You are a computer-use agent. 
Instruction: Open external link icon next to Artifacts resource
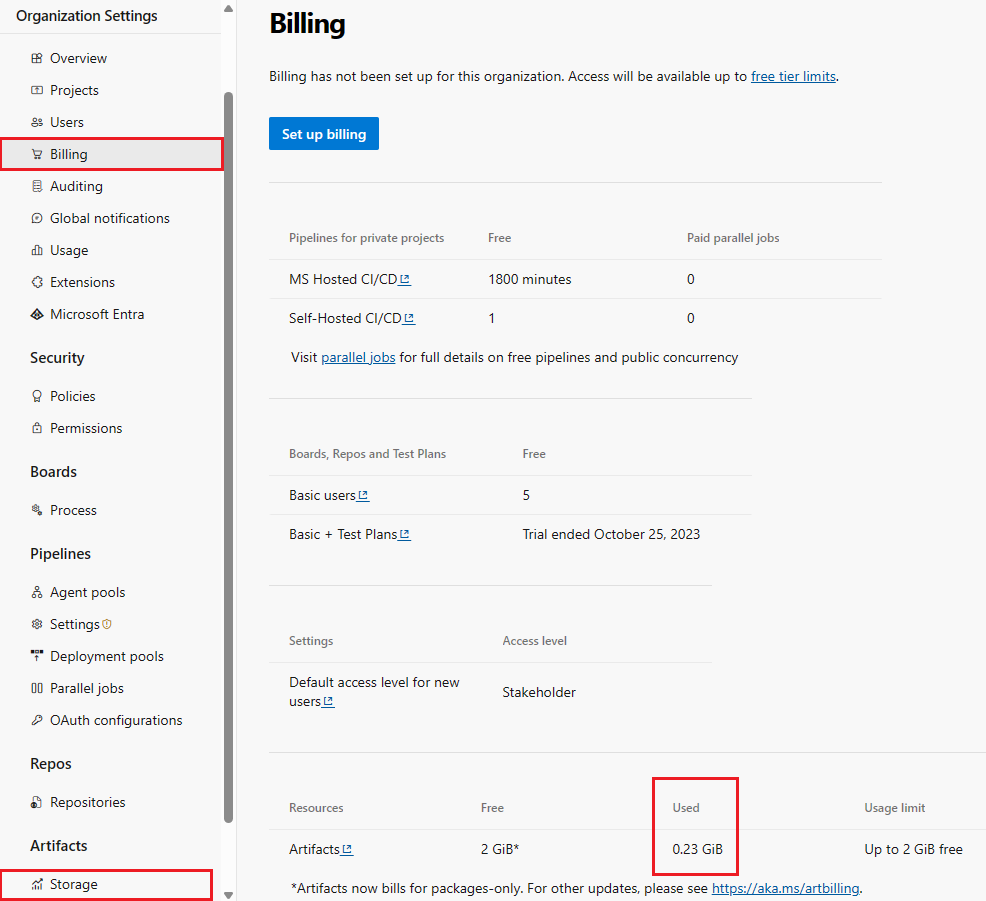pos(347,850)
